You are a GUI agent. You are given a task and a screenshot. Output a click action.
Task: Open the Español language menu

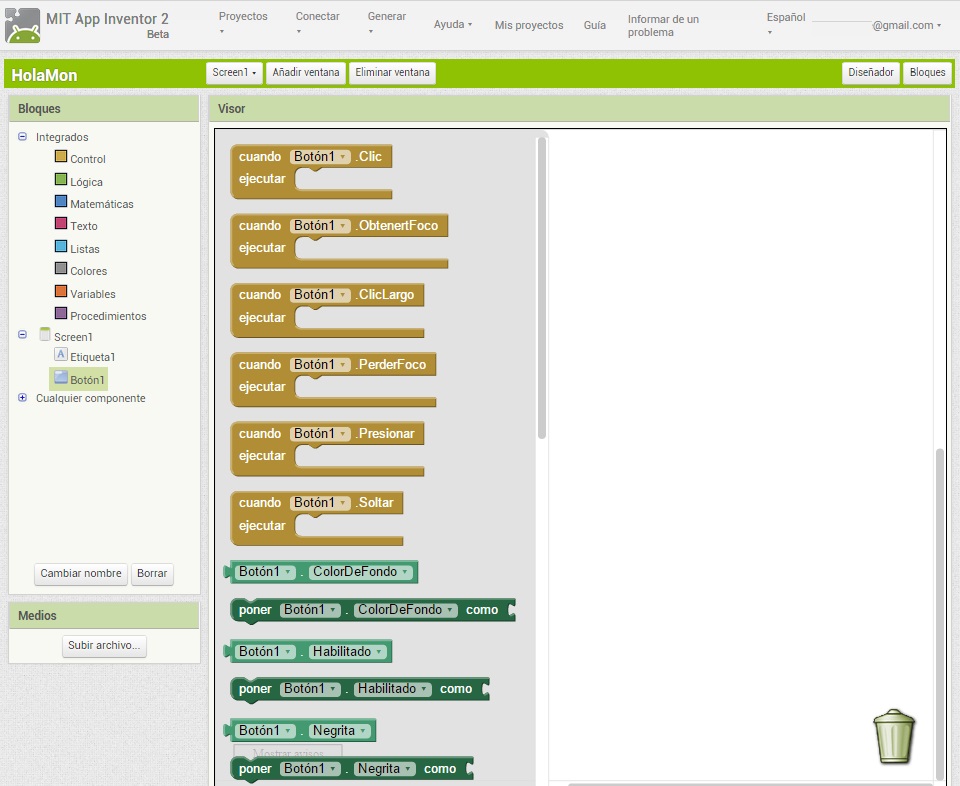tap(786, 24)
